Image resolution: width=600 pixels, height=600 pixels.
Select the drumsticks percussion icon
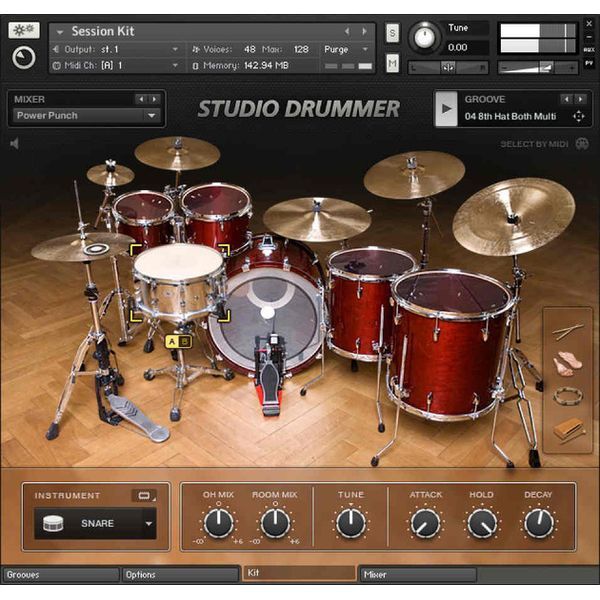coord(568,331)
